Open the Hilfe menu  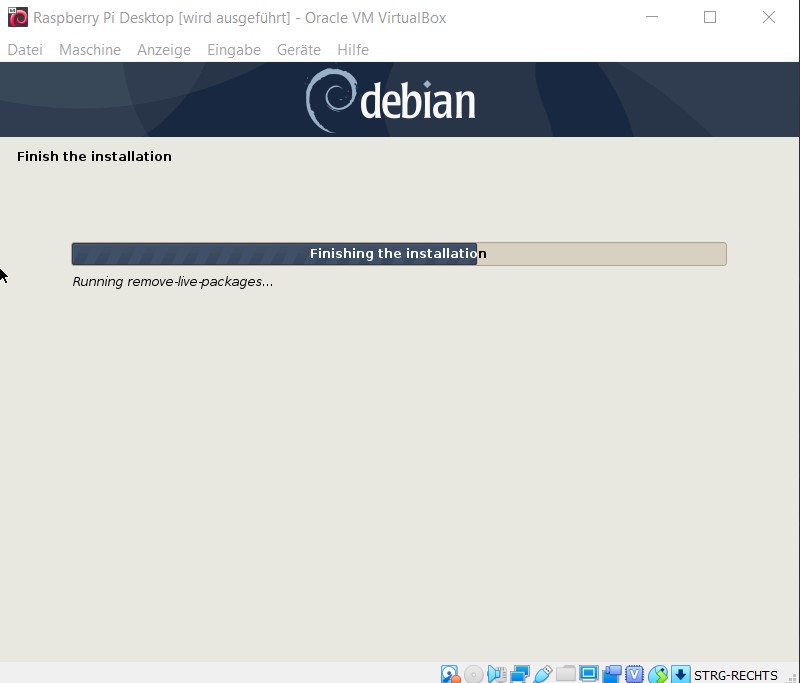click(x=353, y=49)
